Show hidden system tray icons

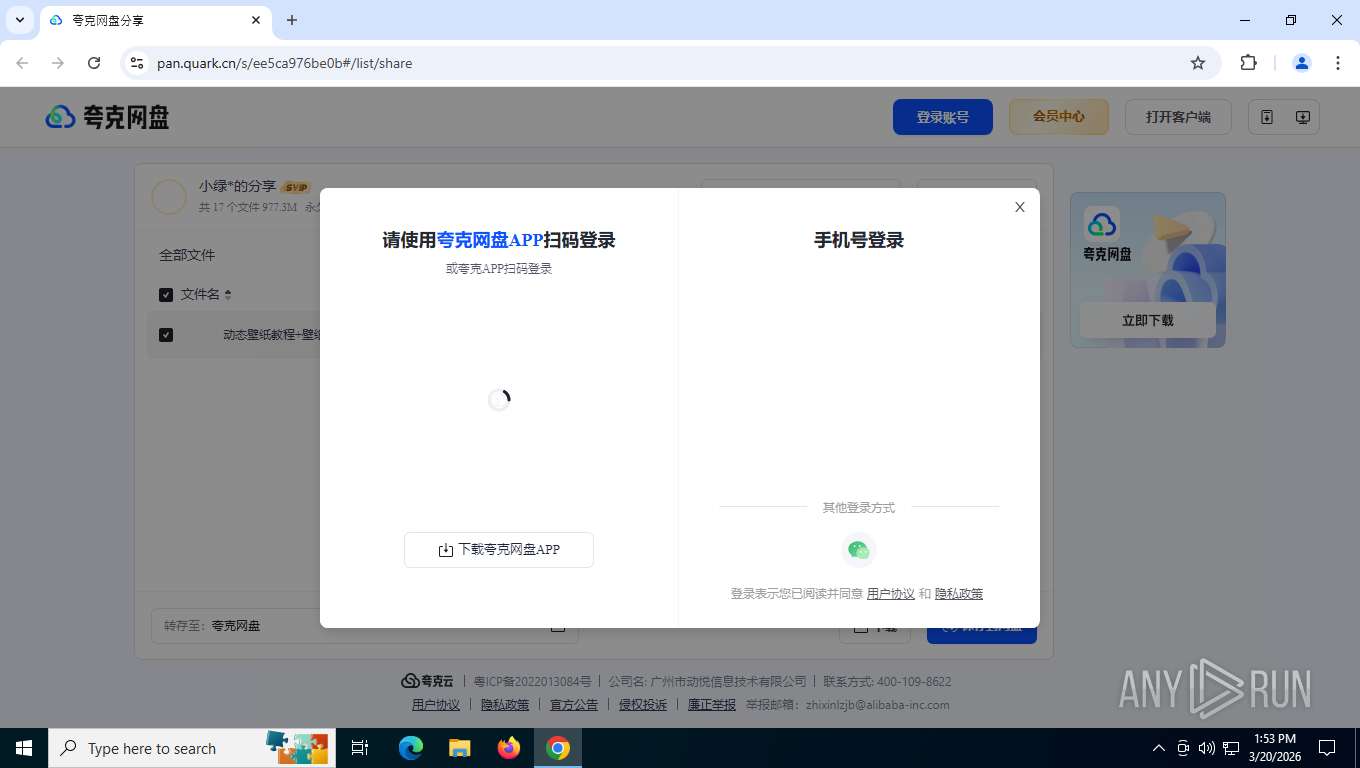coord(1159,748)
